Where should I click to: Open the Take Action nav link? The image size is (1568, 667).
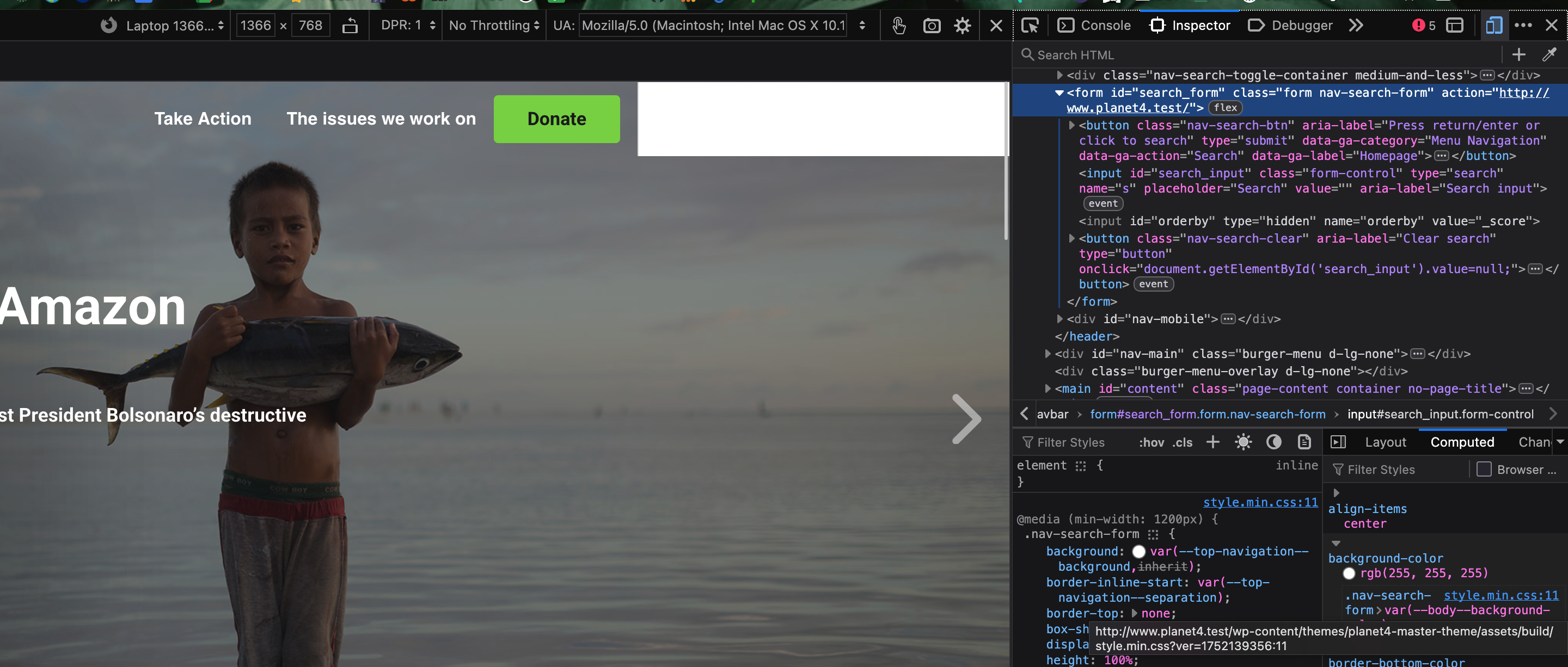point(203,119)
